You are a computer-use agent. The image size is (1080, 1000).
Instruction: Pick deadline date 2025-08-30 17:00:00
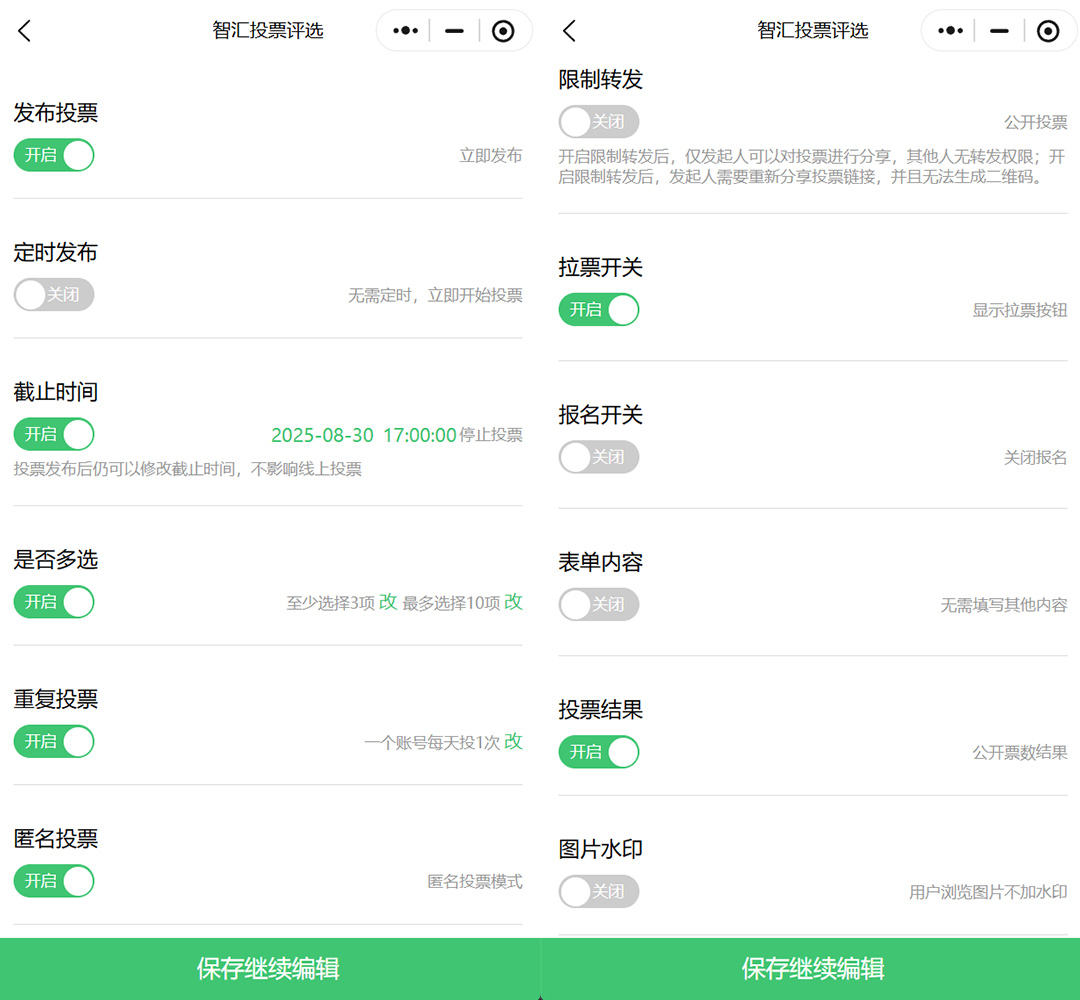[364, 435]
